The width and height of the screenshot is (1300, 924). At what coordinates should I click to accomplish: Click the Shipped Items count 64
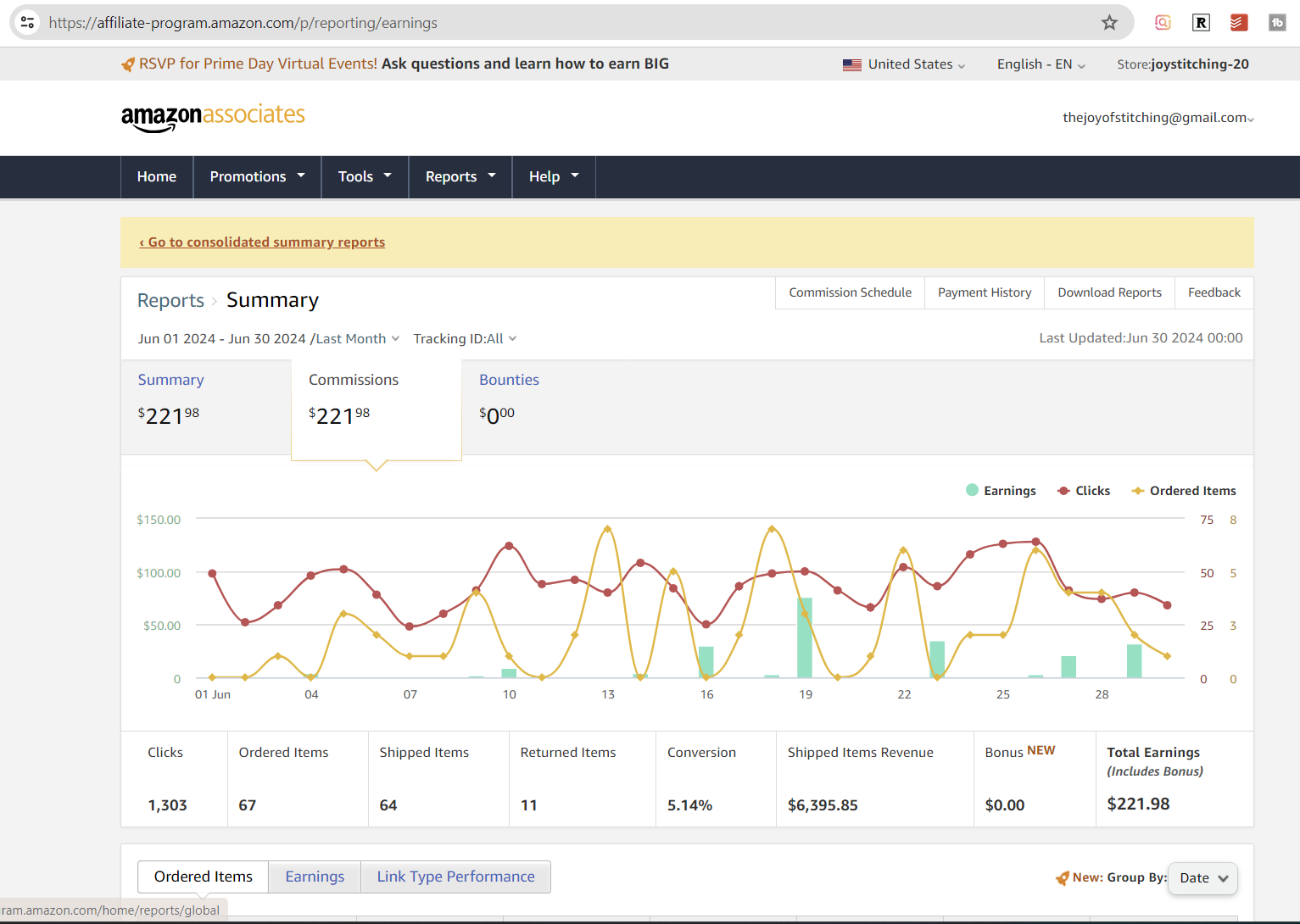(x=388, y=805)
